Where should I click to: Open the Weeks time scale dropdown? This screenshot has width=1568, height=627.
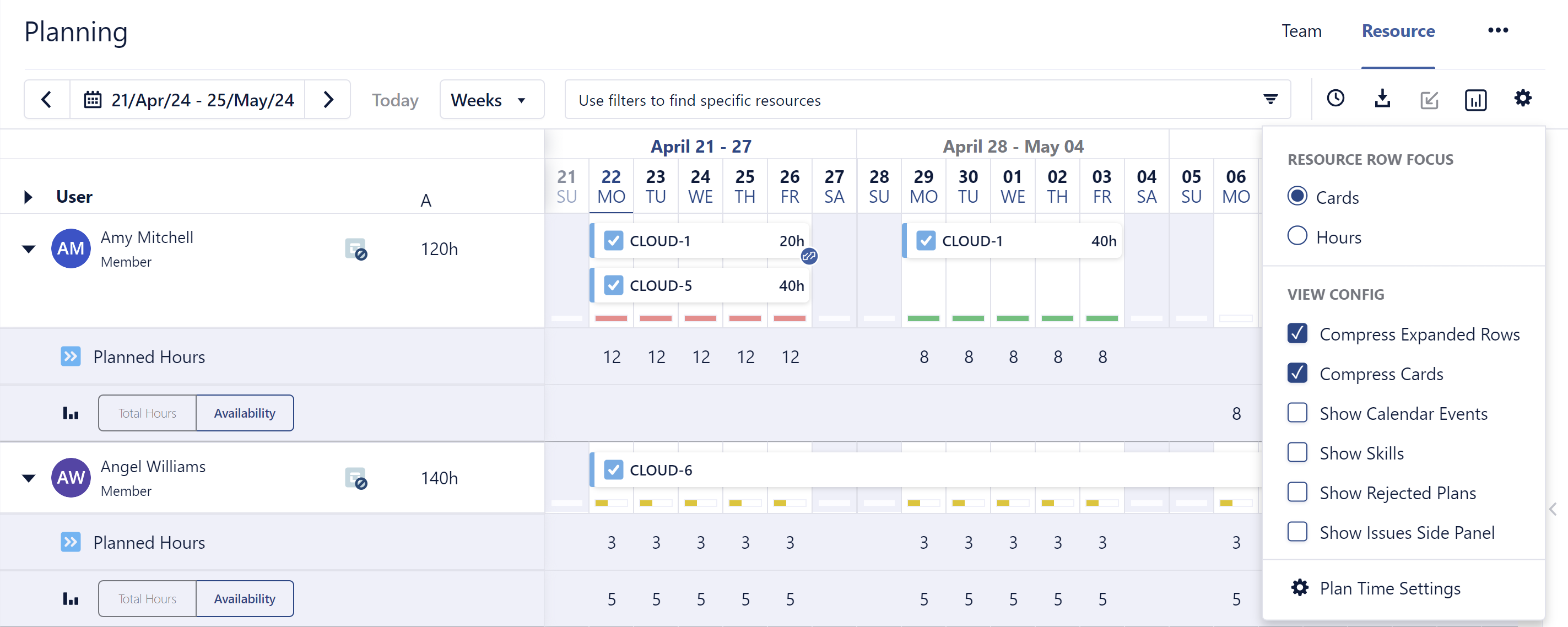[x=491, y=99]
